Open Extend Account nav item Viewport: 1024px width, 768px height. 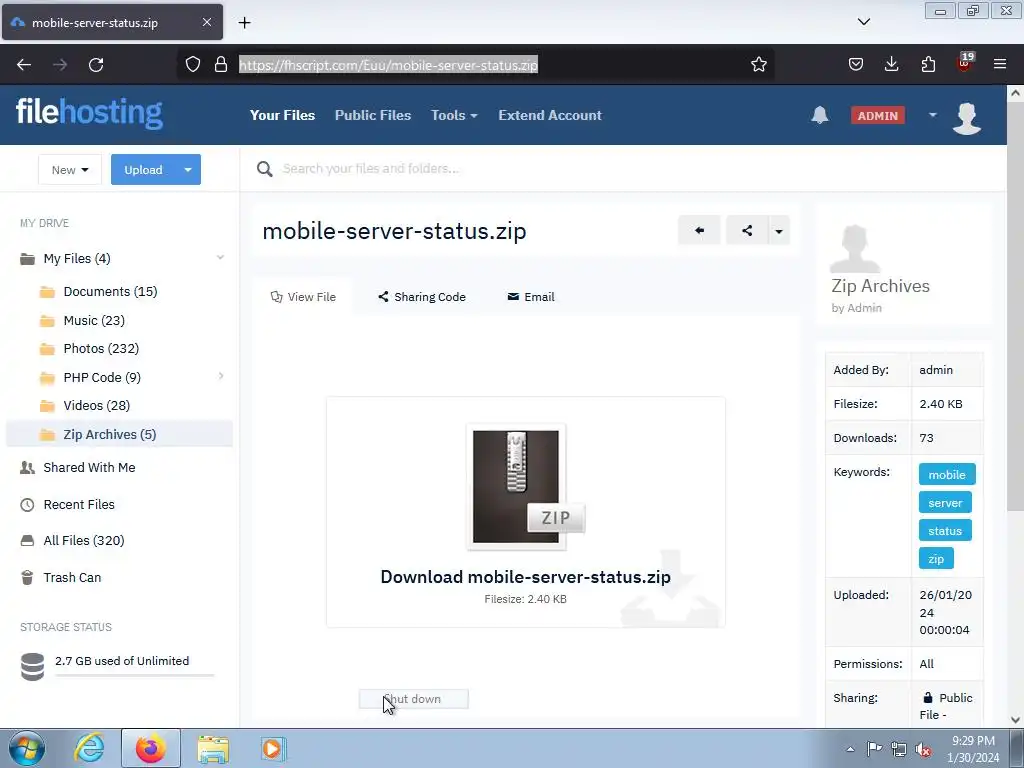point(550,115)
